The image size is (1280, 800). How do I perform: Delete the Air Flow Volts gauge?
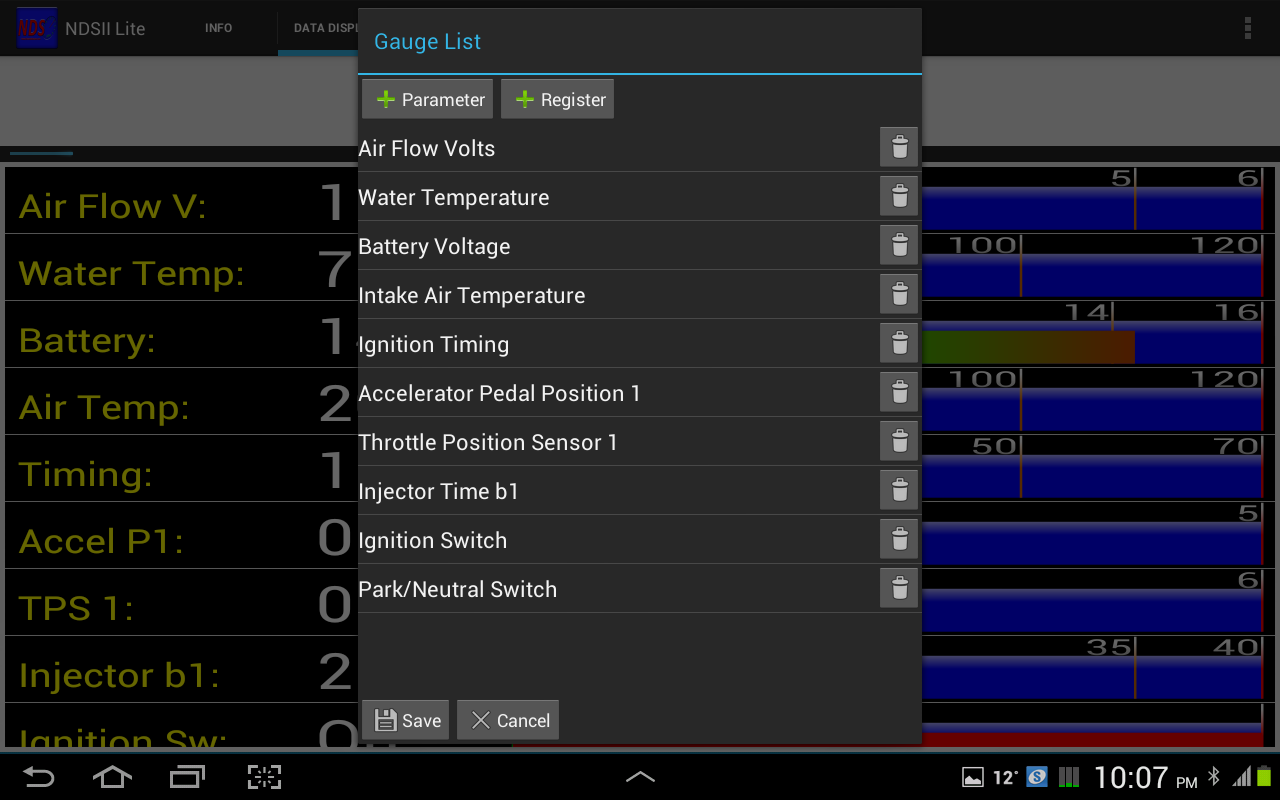[899, 147]
